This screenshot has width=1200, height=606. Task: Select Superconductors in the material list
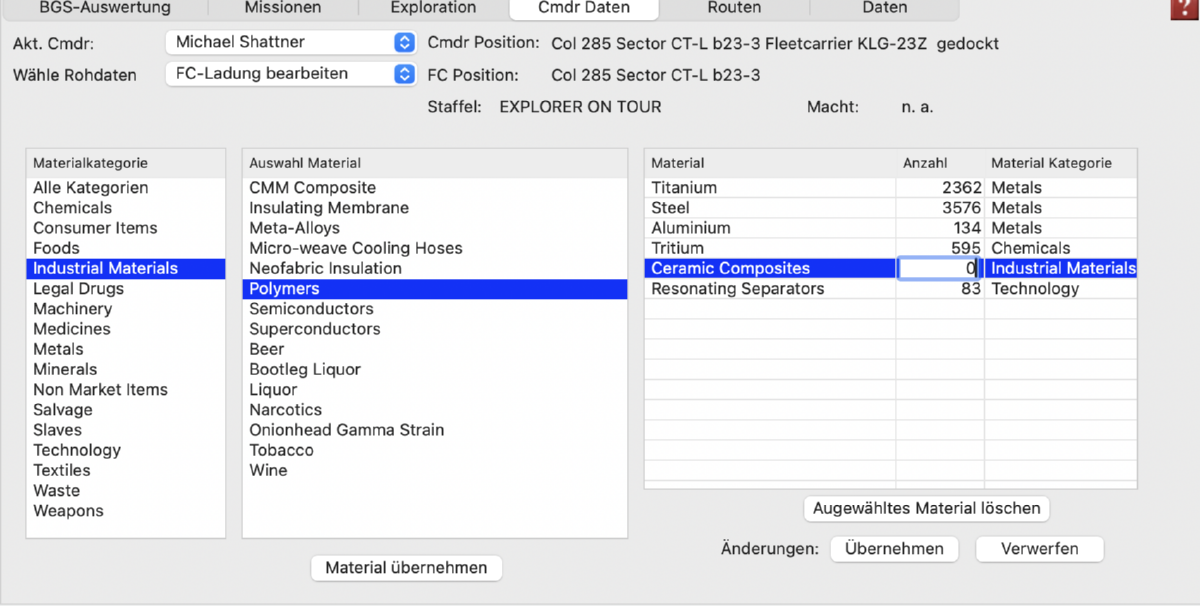[314, 329]
